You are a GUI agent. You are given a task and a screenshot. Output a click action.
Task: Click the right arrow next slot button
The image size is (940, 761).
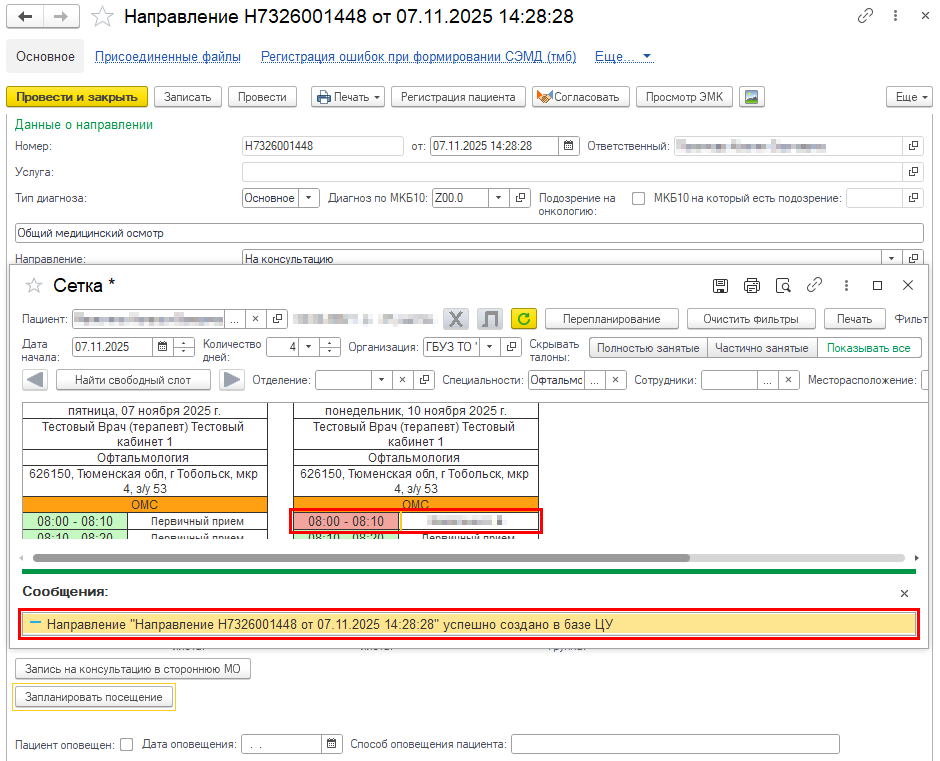tap(232, 380)
